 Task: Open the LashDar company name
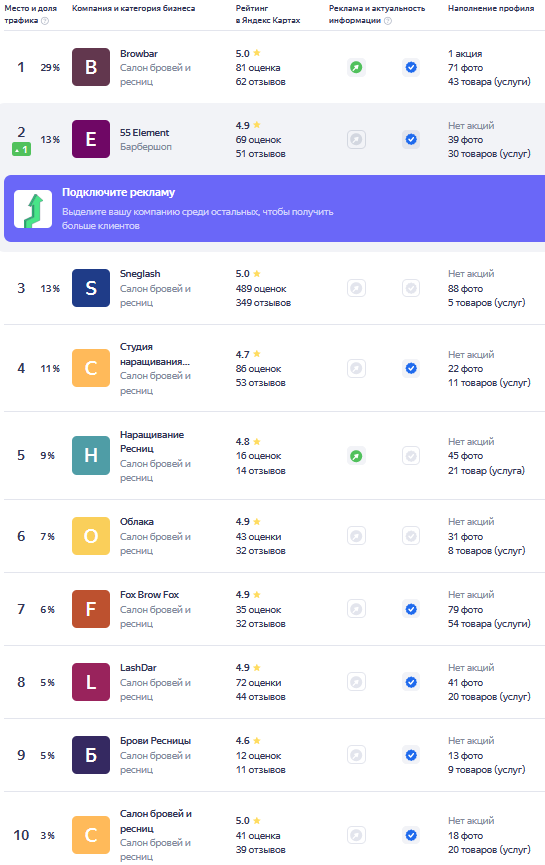(138, 668)
